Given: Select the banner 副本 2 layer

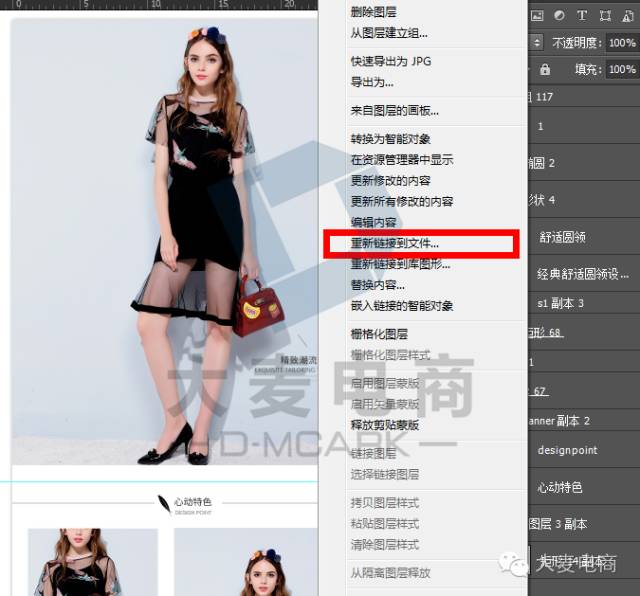Looking at the screenshot, I should point(584,420).
